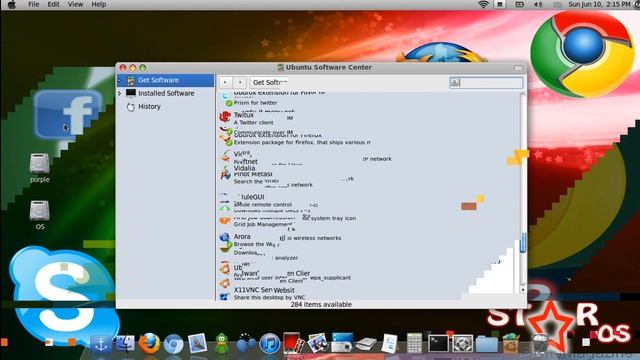
Task: Open the Google Chrome desktop icon
Action: (583, 54)
